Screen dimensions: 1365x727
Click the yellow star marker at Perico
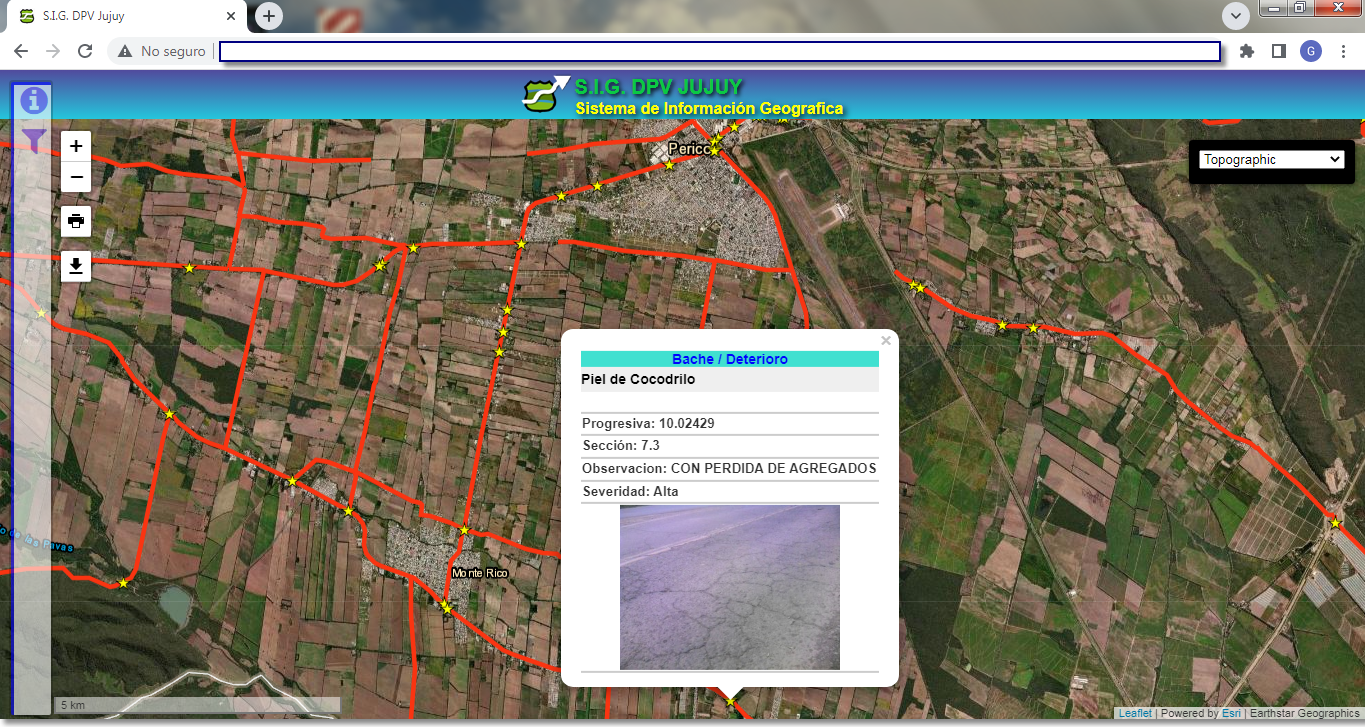[x=714, y=150]
